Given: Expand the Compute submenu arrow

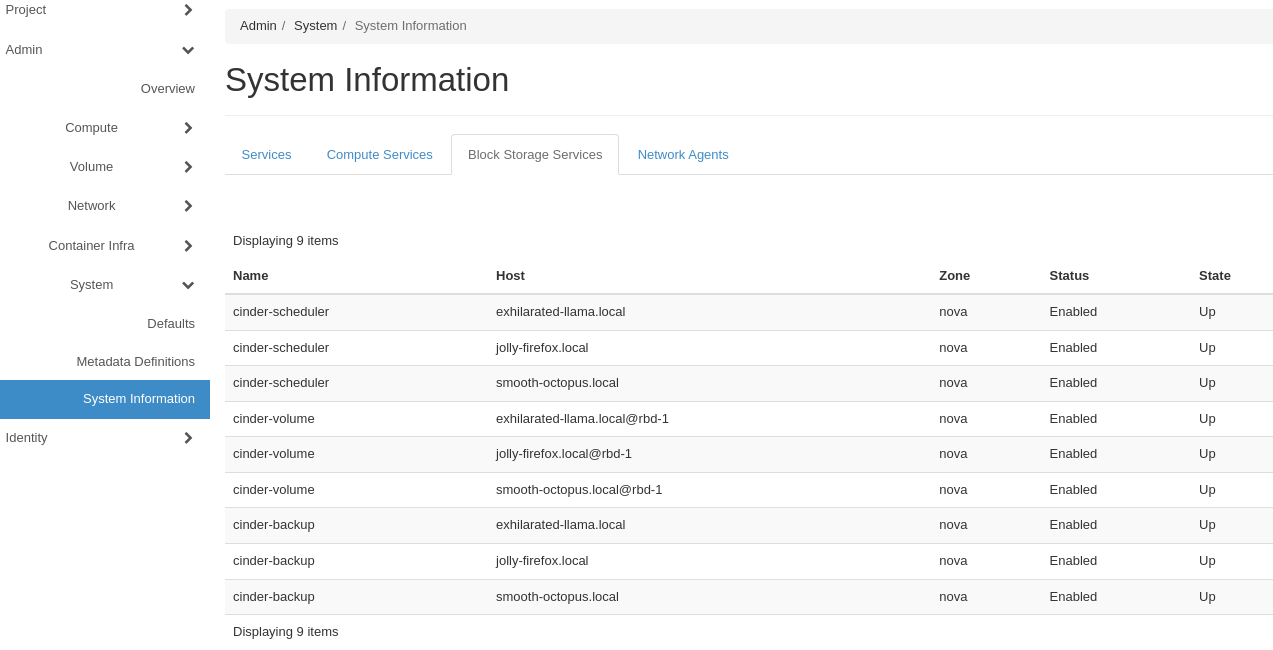Looking at the screenshot, I should 187,128.
